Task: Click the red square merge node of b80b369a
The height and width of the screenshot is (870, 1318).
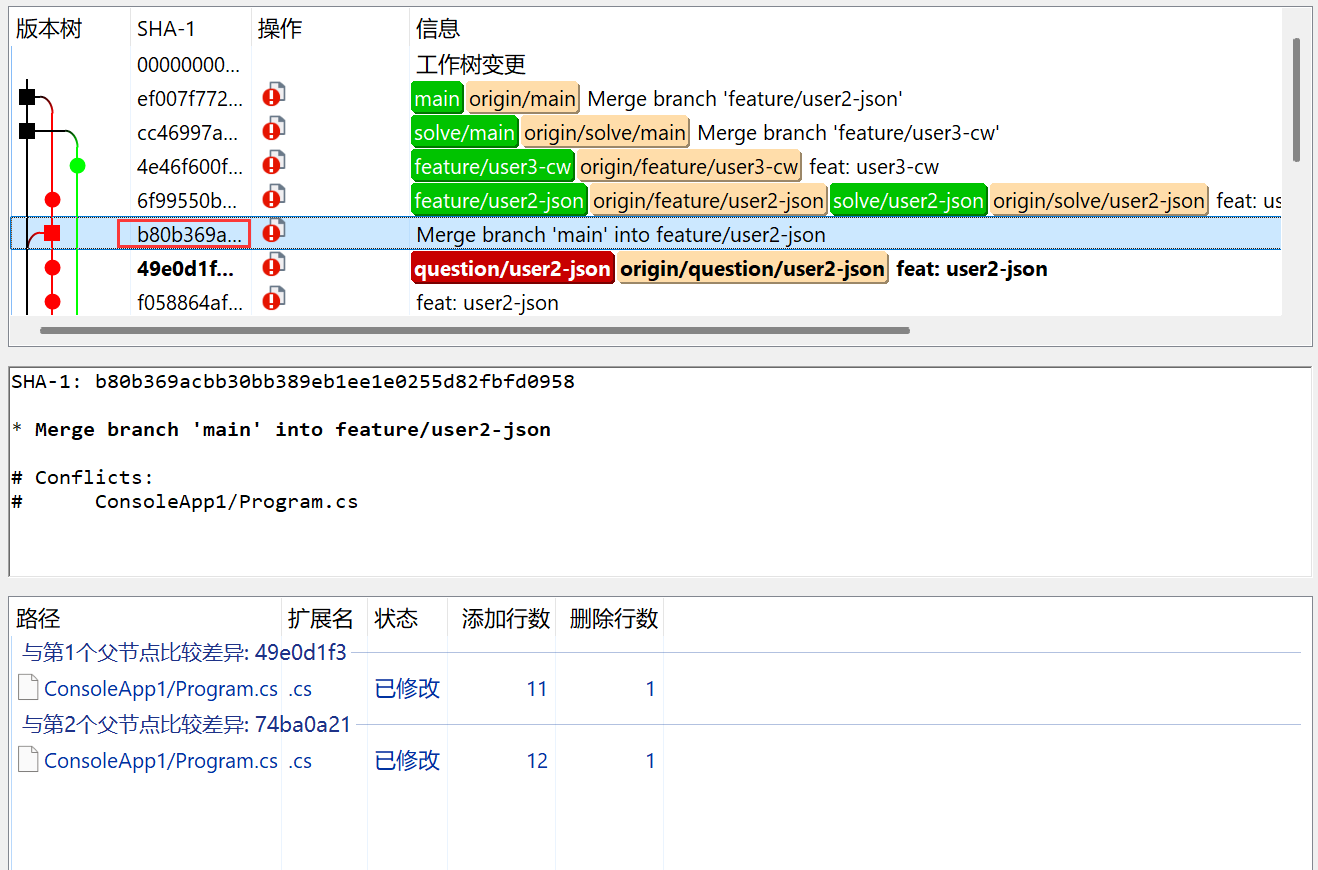Action: pos(52,233)
